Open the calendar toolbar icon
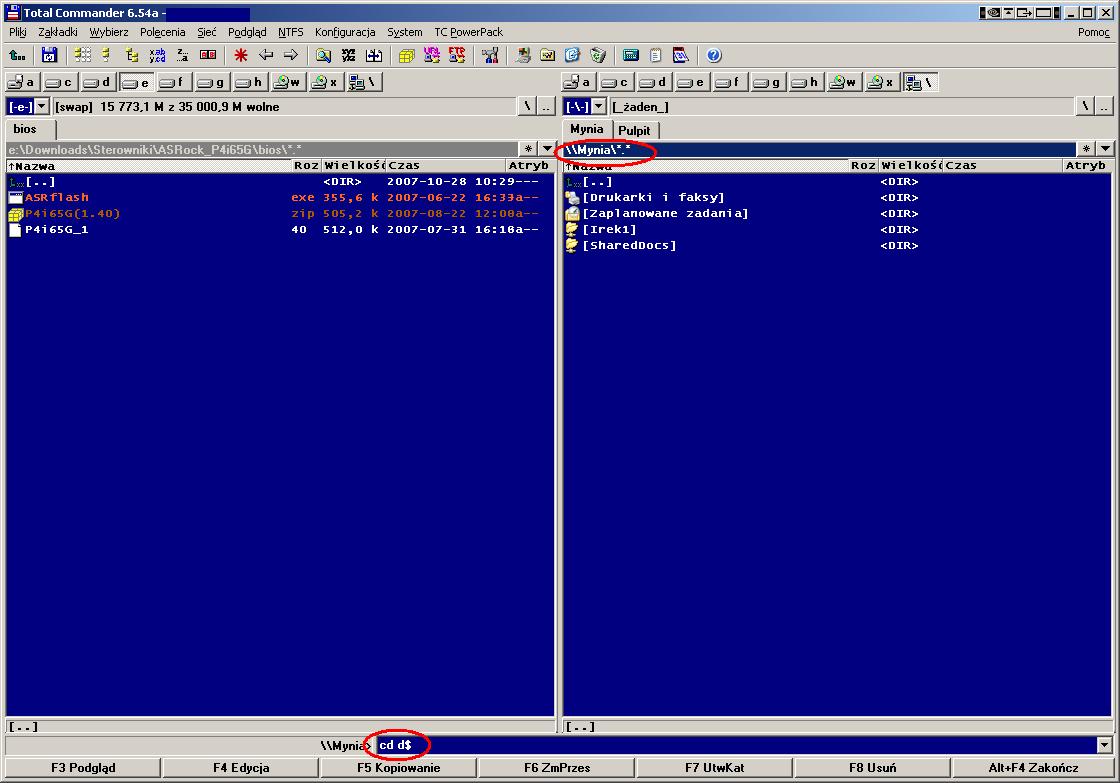Image resolution: width=1120 pixels, height=783 pixels. 681,55
